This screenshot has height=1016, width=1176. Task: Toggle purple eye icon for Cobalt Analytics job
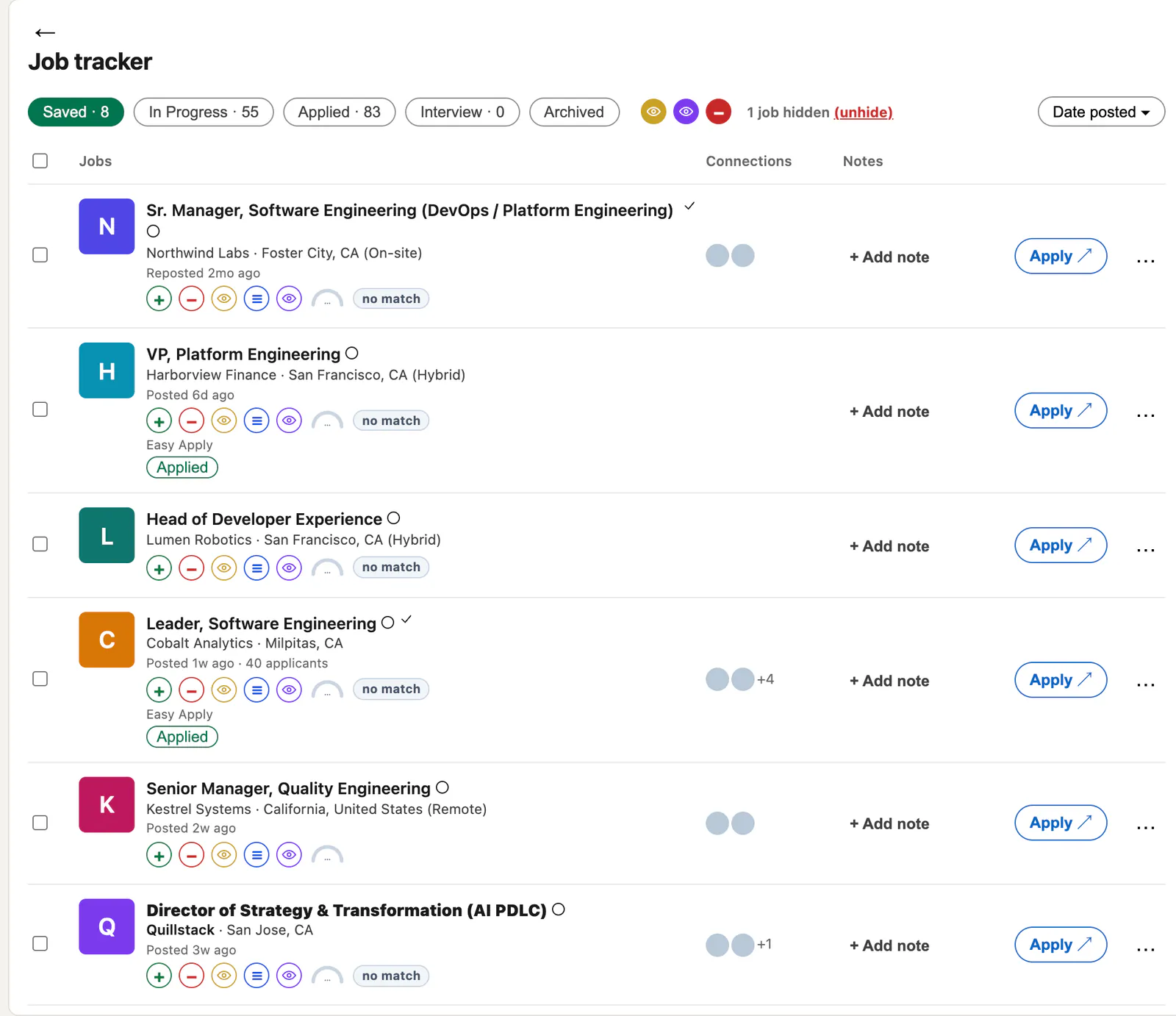tap(289, 690)
